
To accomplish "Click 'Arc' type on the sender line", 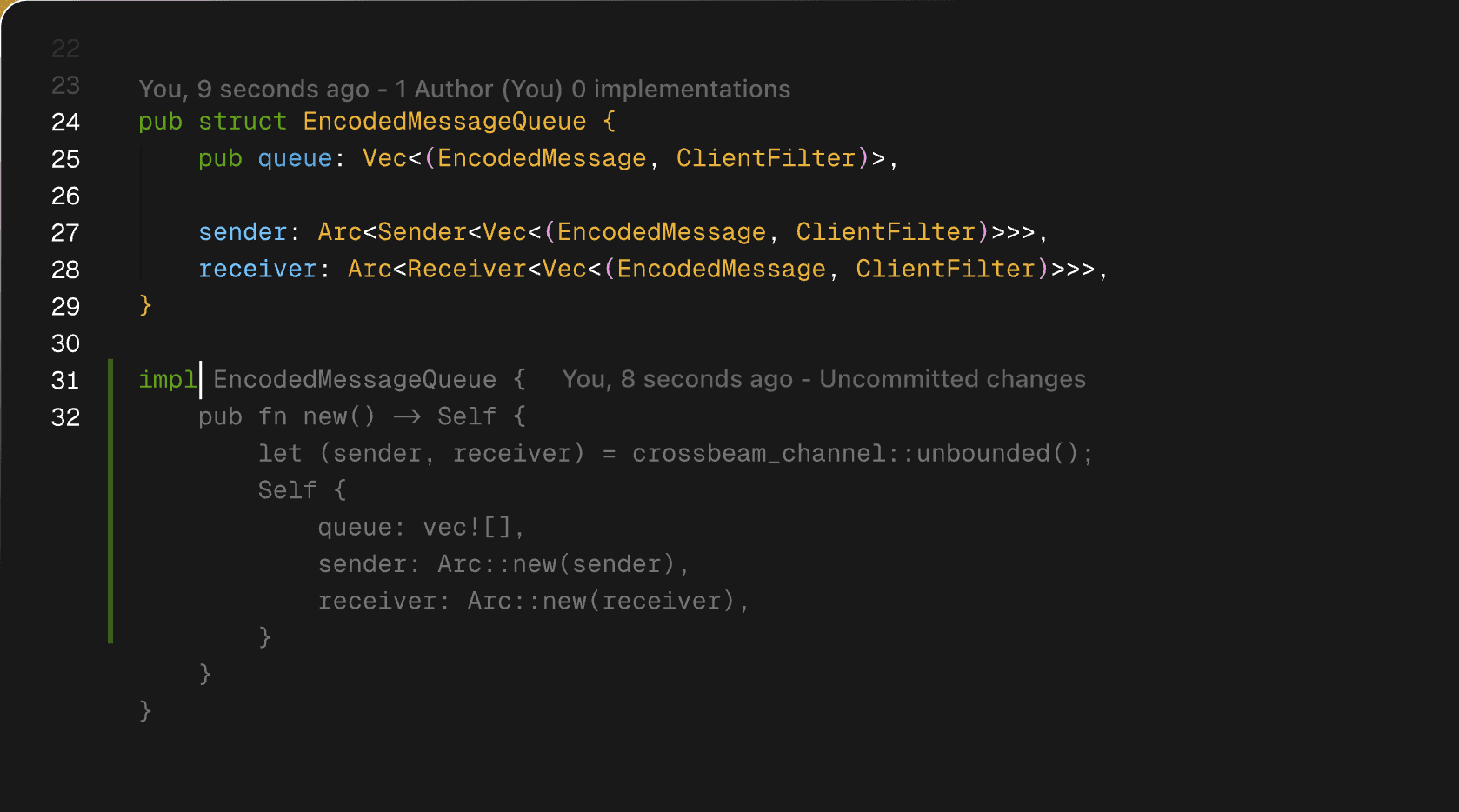I will [340, 232].
